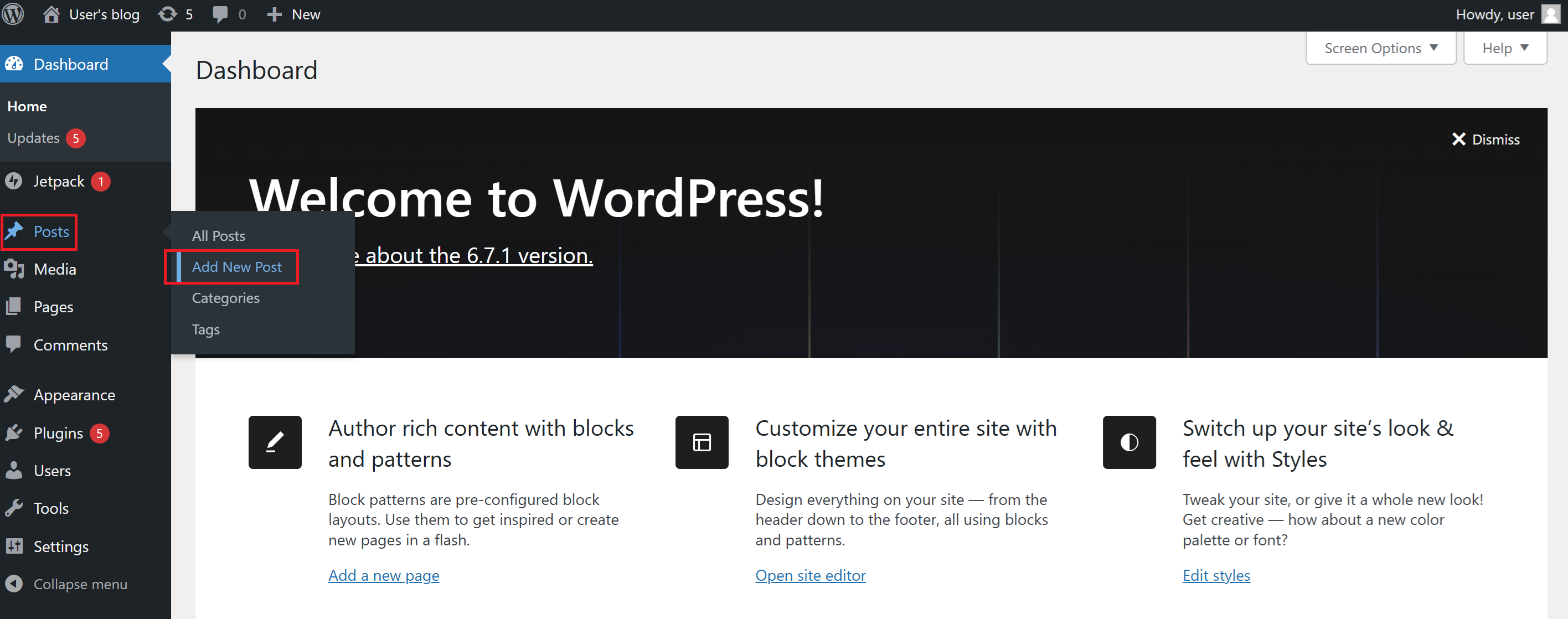This screenshot has height=619, width=1568.
Task: Select Add New Post from Posts submenu
Action: 237,266
